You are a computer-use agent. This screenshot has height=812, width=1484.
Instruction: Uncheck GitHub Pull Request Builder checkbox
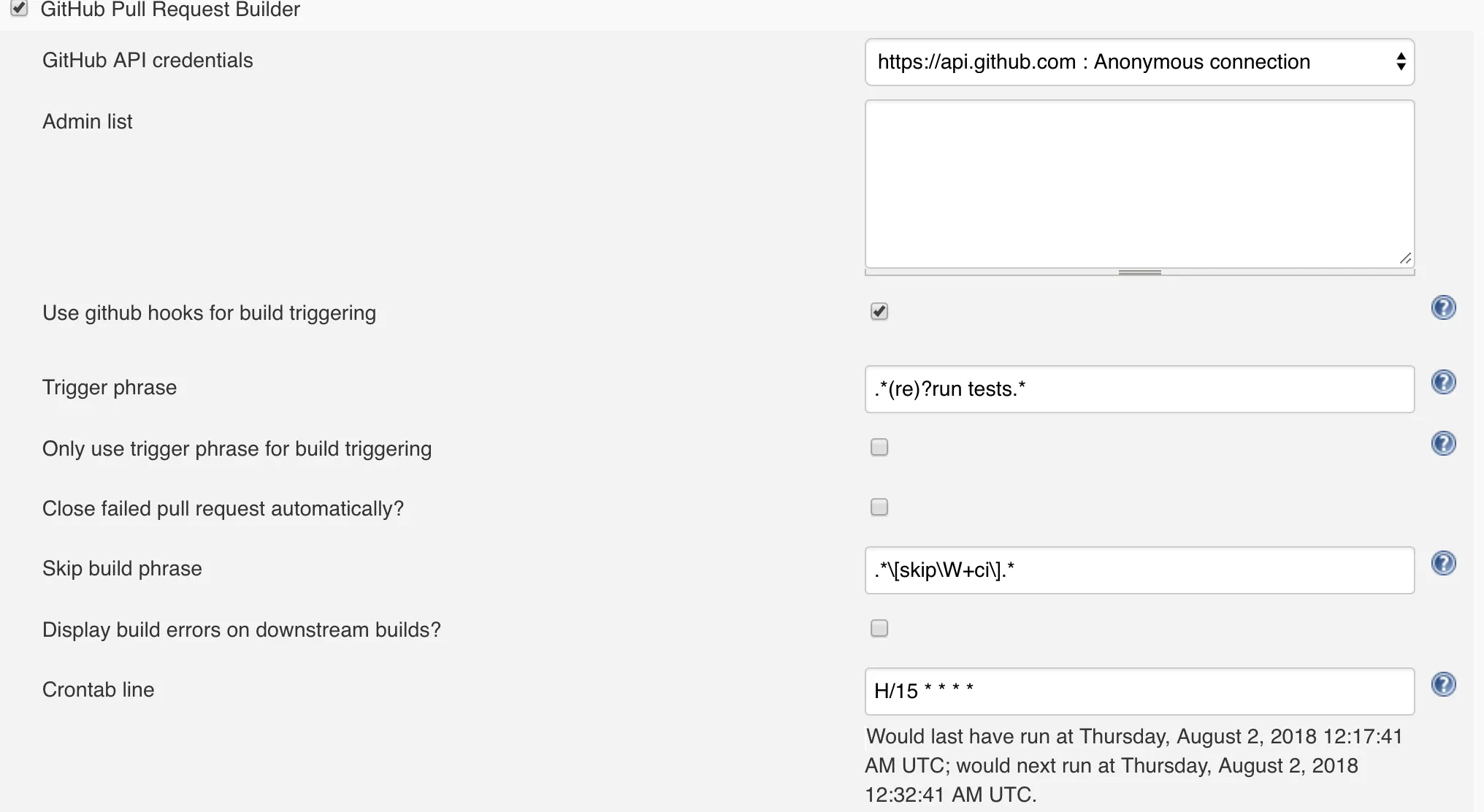click(x=20, y=9)
